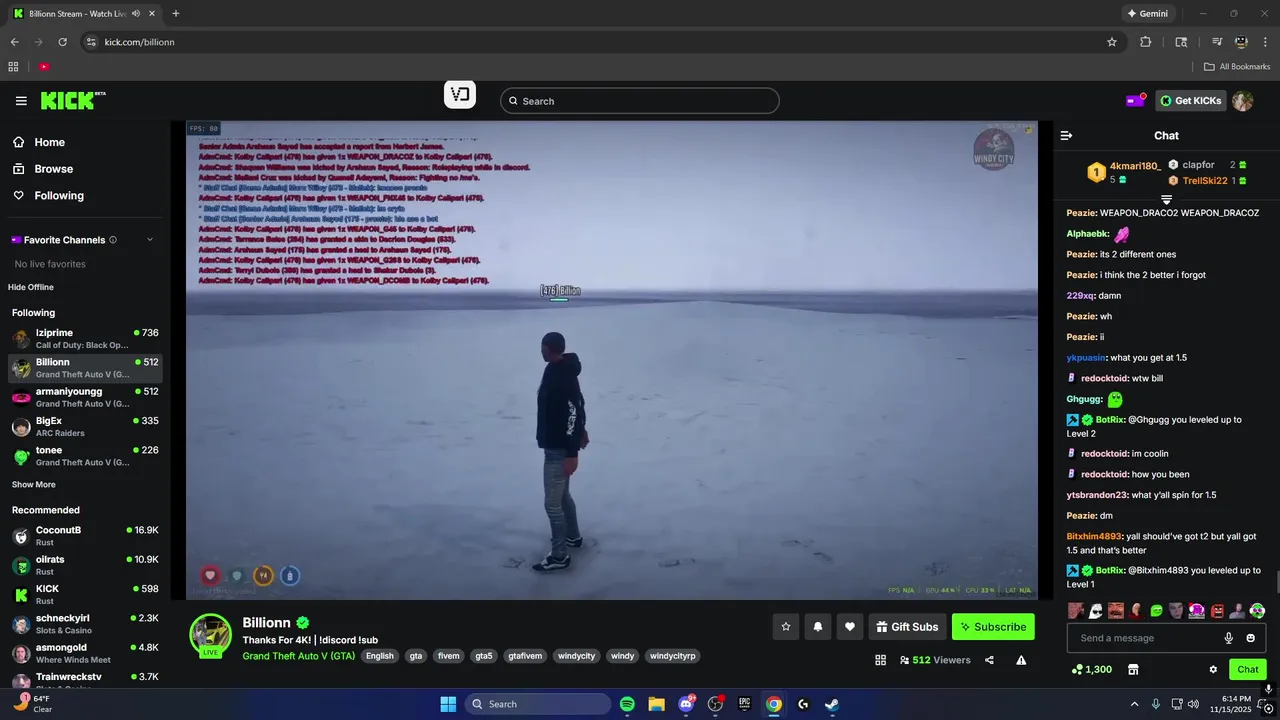Click the heart follow icon
The image size is (1280, 720).
[x=850, y=627]
